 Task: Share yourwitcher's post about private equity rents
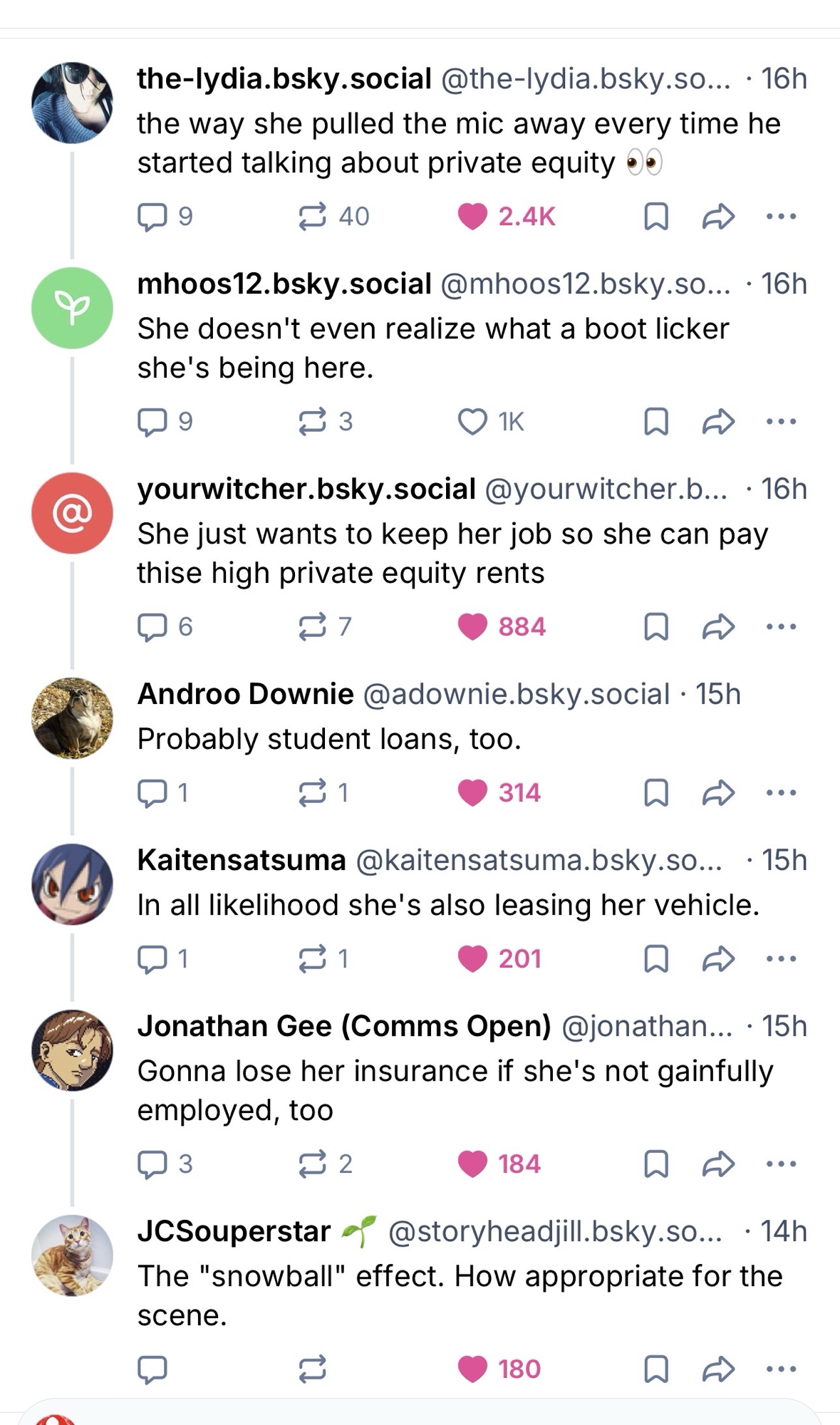click(717, 627)
